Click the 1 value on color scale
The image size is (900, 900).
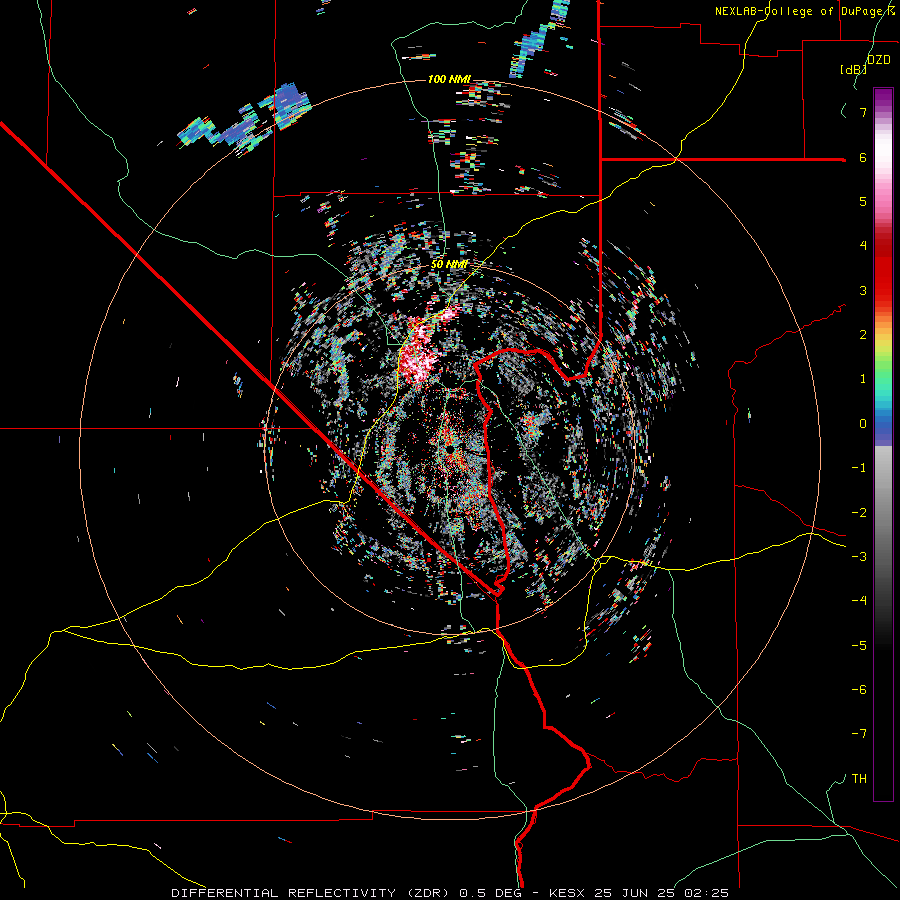pyautogui.click(x=863, y=379)
